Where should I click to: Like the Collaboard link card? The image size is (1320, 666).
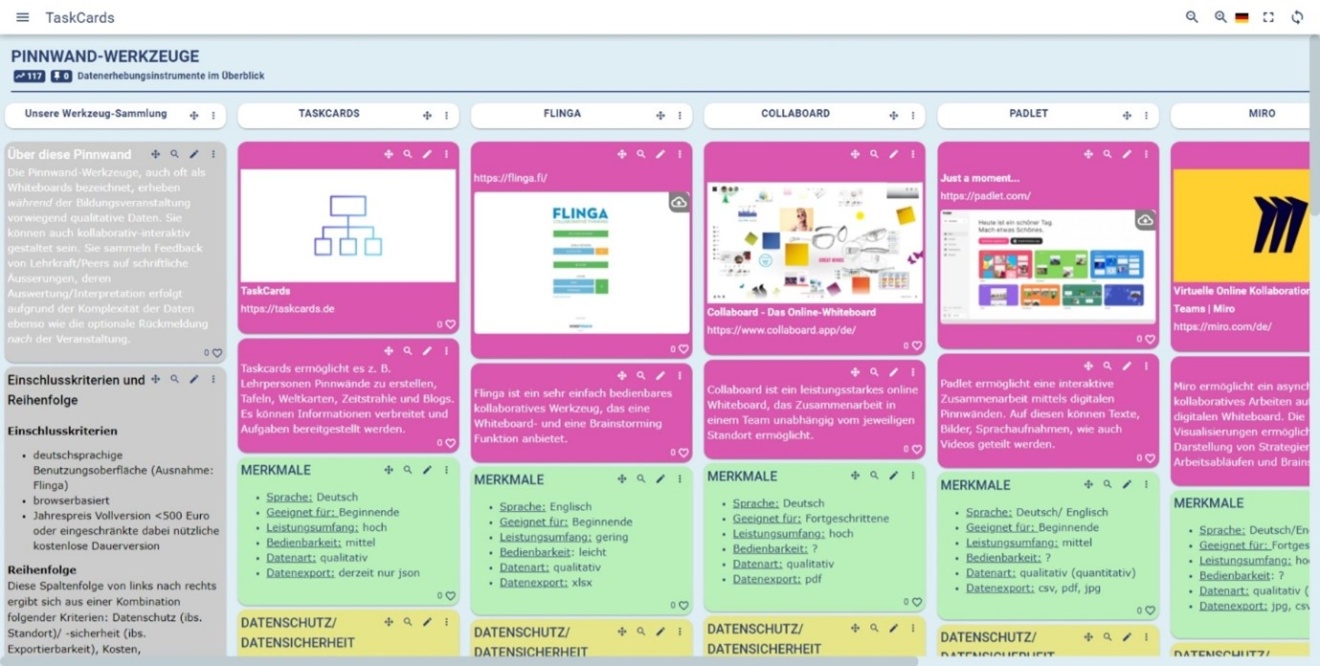pyautogui.click(x=916, y=346)
